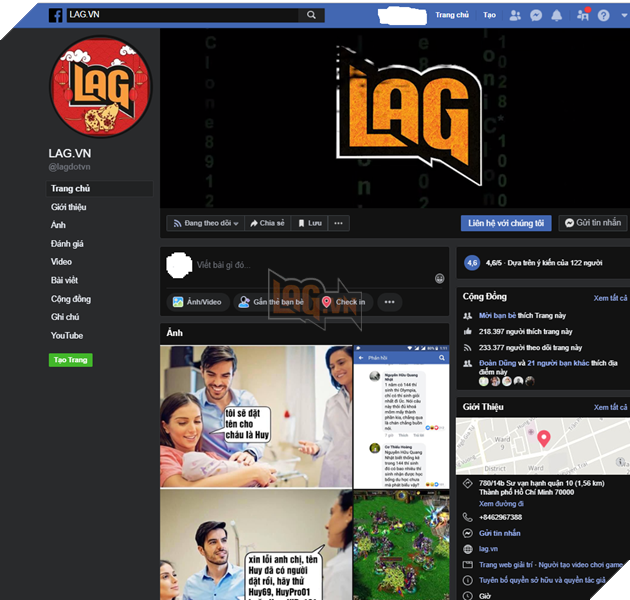Click Mời bạn bè link
Viewport: 630px width, 600px height.
pos(497,315)
